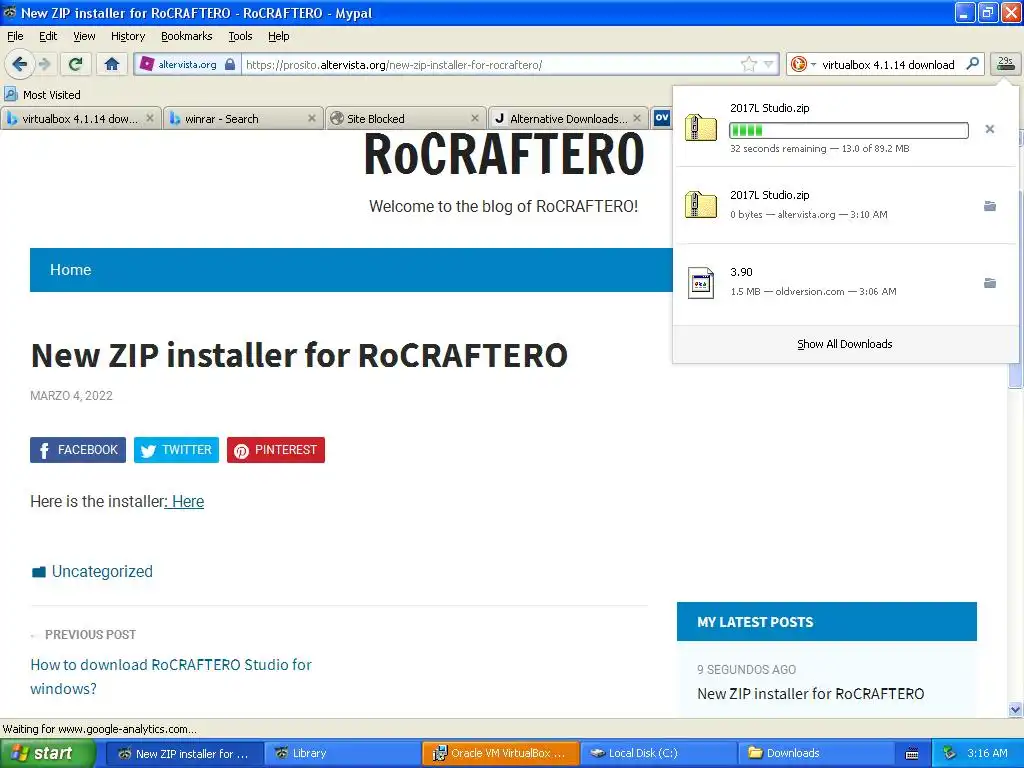This screenshot has width=1024, height=768.
Task: Open latest post New ZIP installer for RoCRAFTERO
Action: (810, 694)
